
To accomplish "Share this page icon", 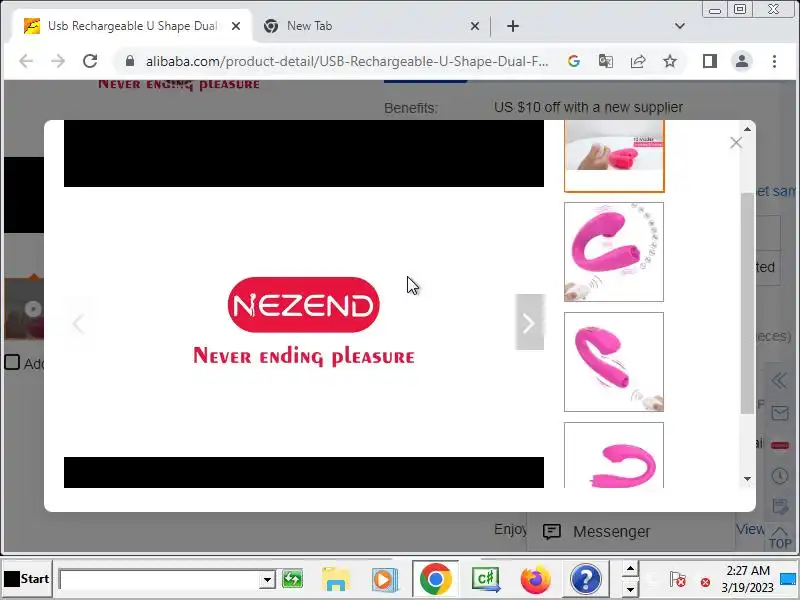I will 638,61.
